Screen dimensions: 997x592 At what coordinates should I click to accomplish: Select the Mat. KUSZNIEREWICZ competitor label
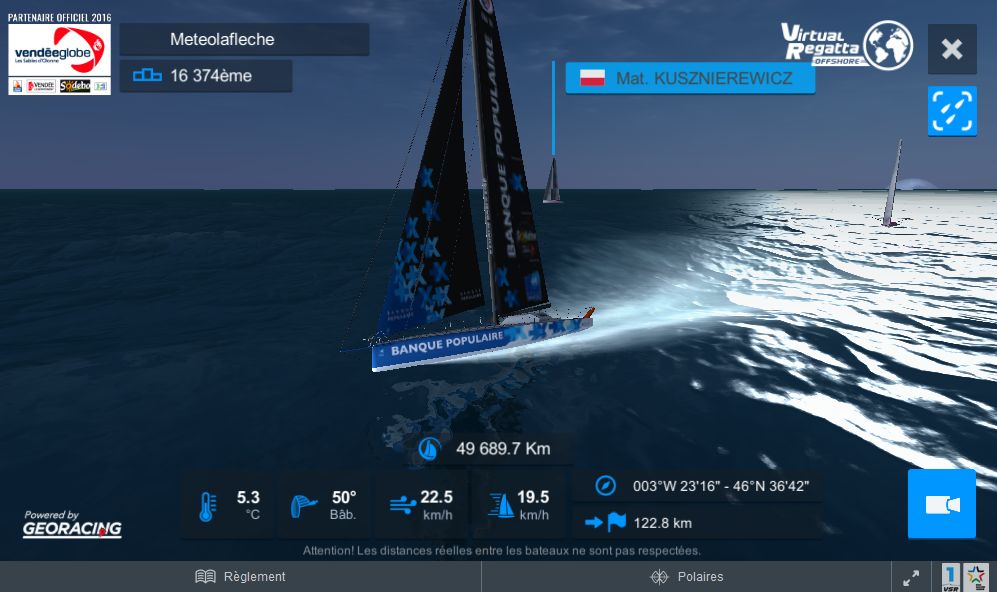click(x=690, y=78)
